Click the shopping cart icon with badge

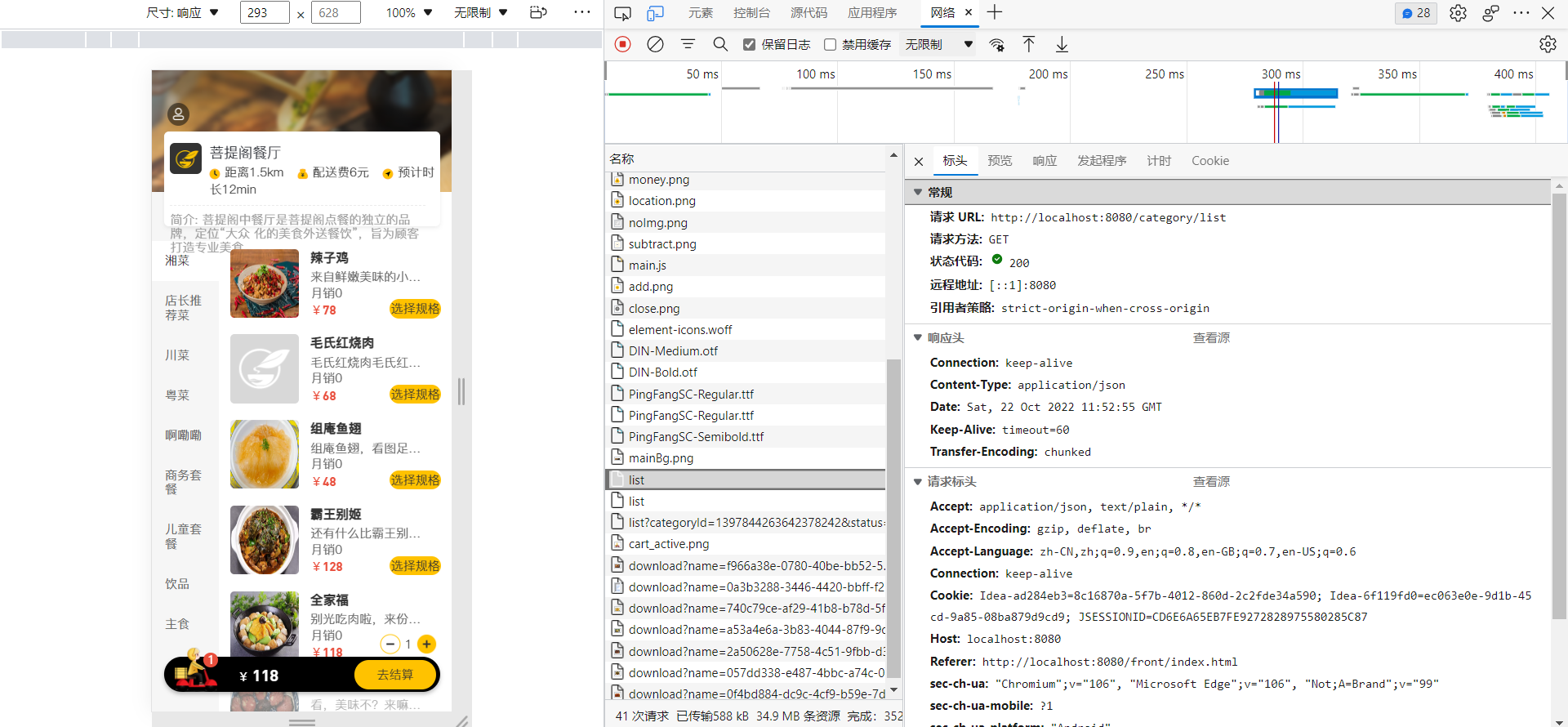click(194, 668)
